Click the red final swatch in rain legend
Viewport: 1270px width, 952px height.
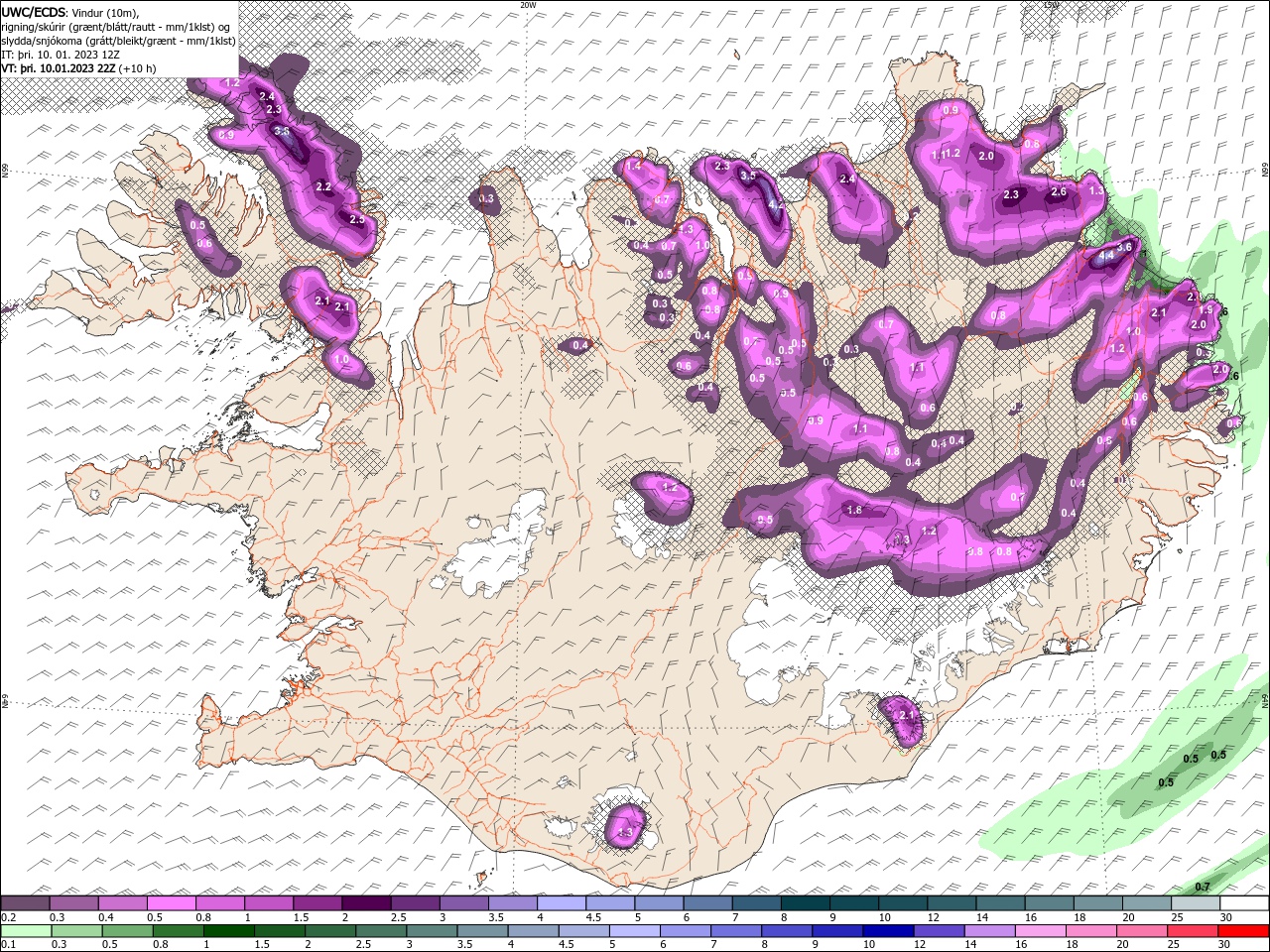point(1243,932)
